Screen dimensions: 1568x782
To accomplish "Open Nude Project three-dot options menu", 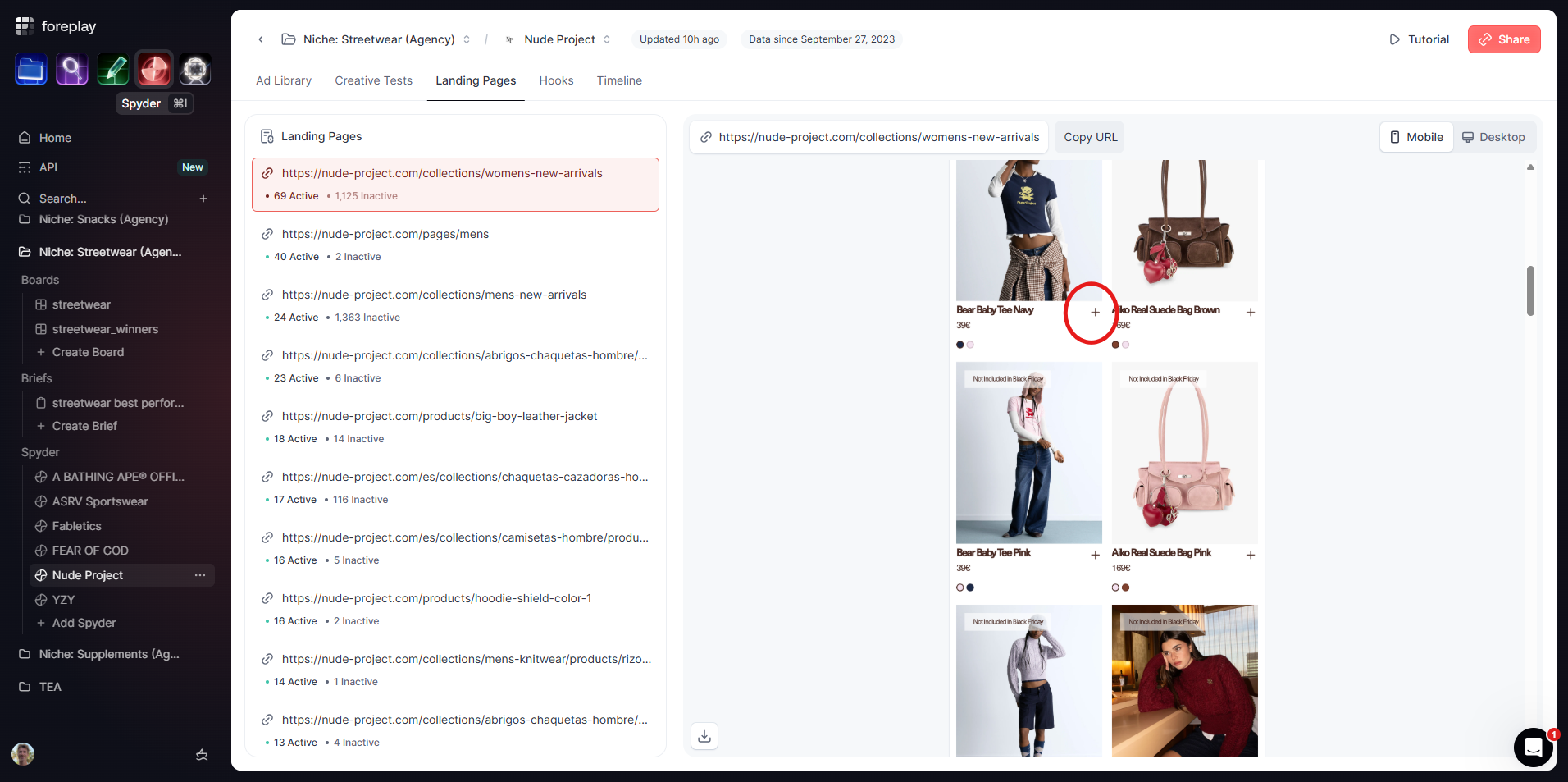I will [200, 575].
